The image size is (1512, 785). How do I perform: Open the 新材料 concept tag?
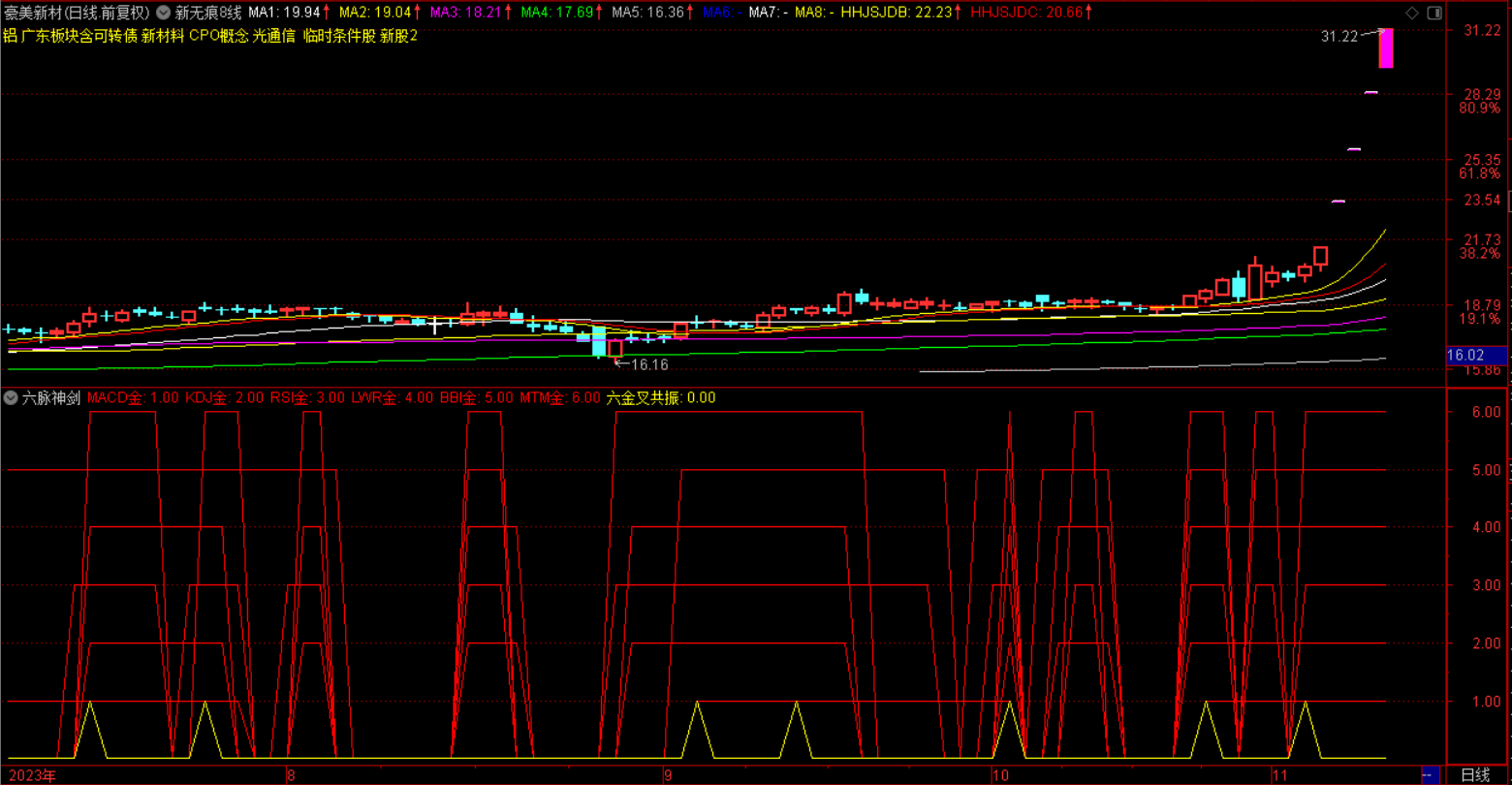coord(163,36)
